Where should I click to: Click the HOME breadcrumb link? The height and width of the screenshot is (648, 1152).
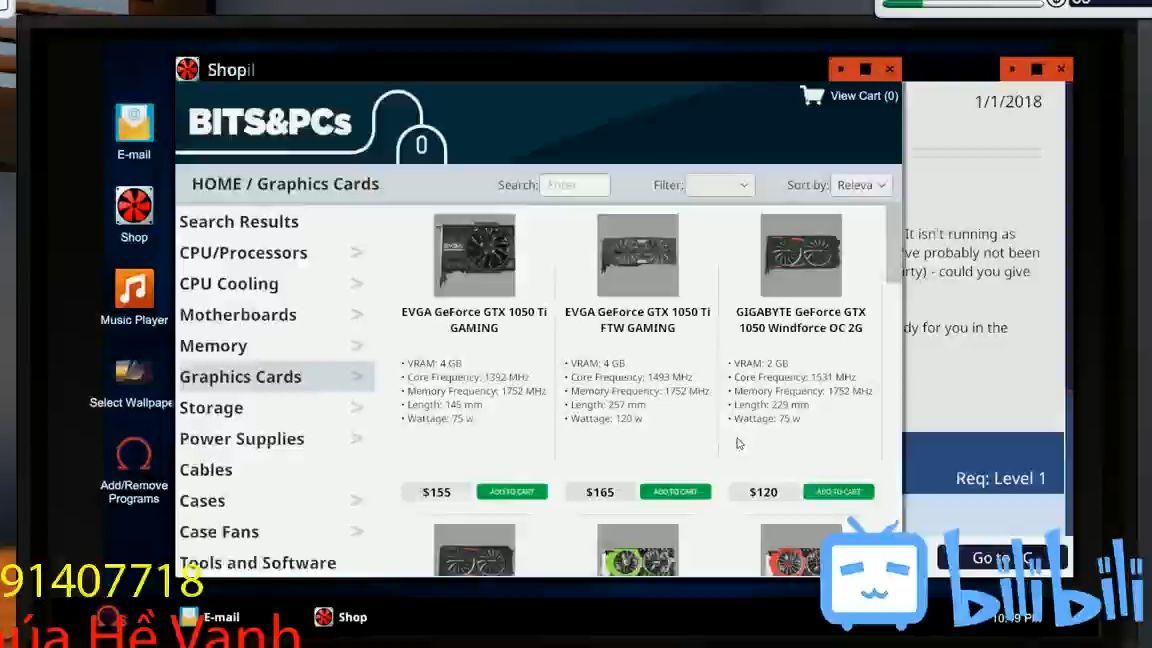pos(216,184)
